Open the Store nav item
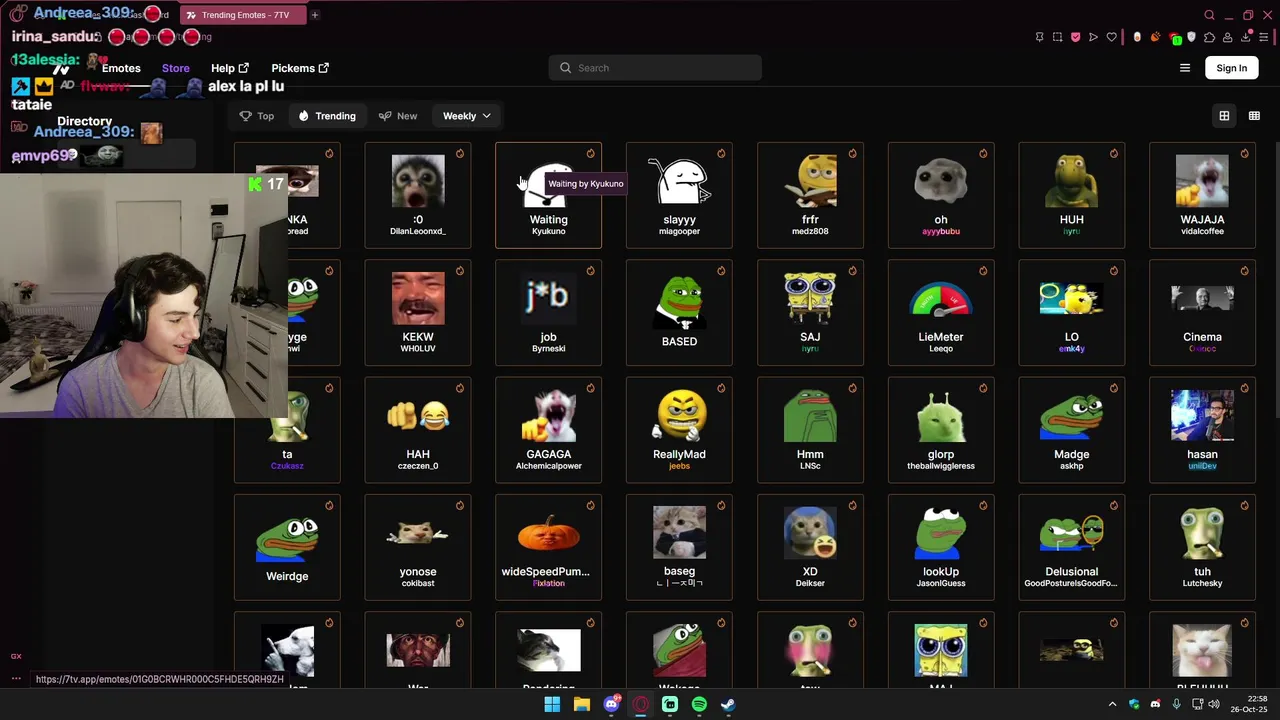Viewport: 1280px width, 720px height. click(x=175, y=68)
